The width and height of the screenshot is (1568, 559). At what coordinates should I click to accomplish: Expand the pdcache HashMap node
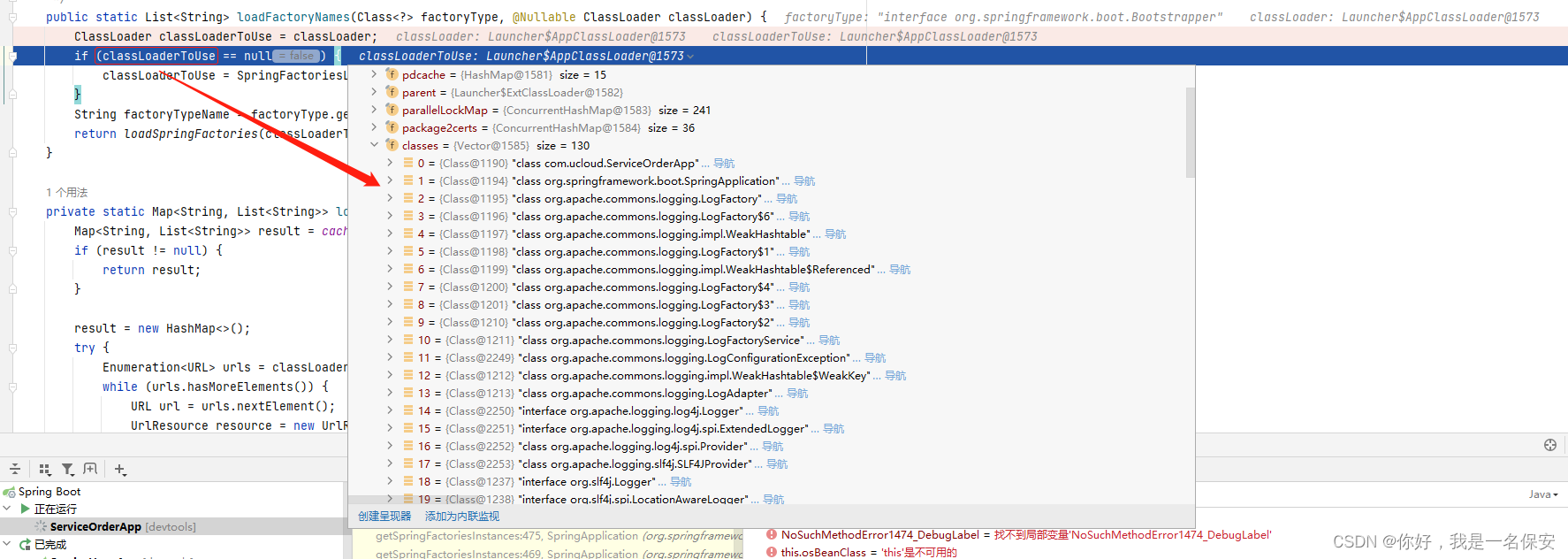point(374,74)
